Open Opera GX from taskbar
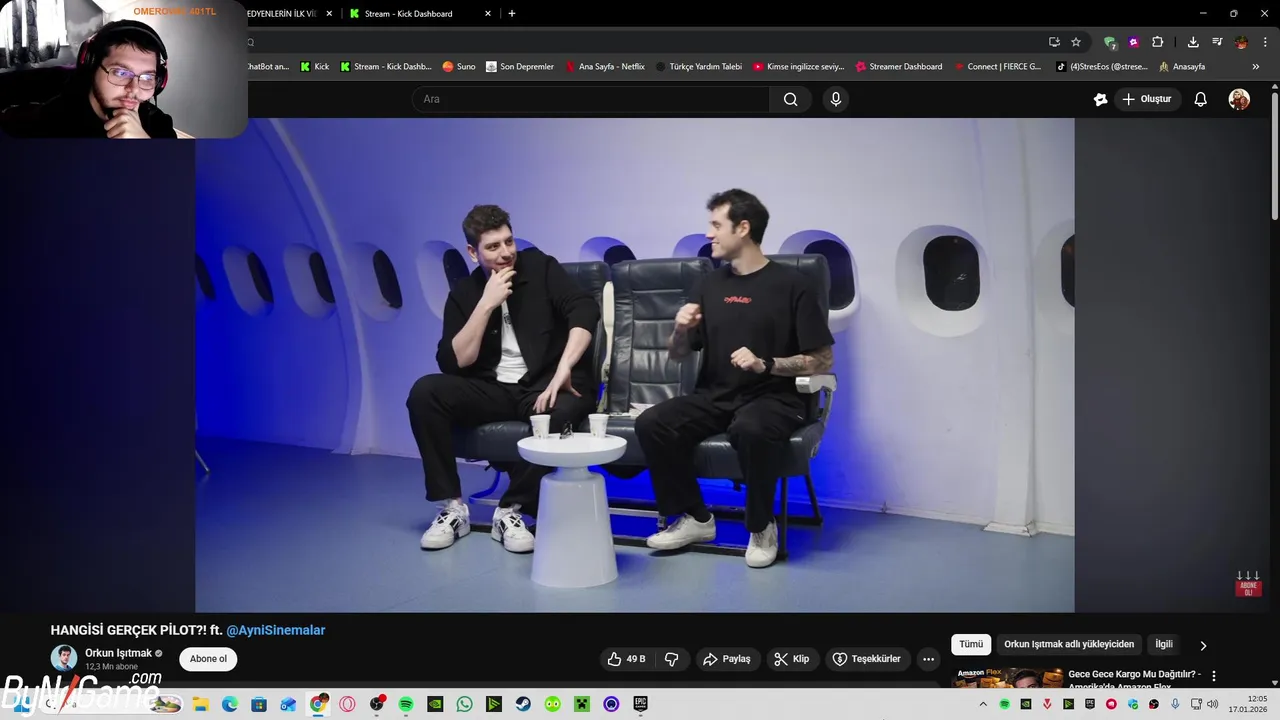 coord(347,704)
